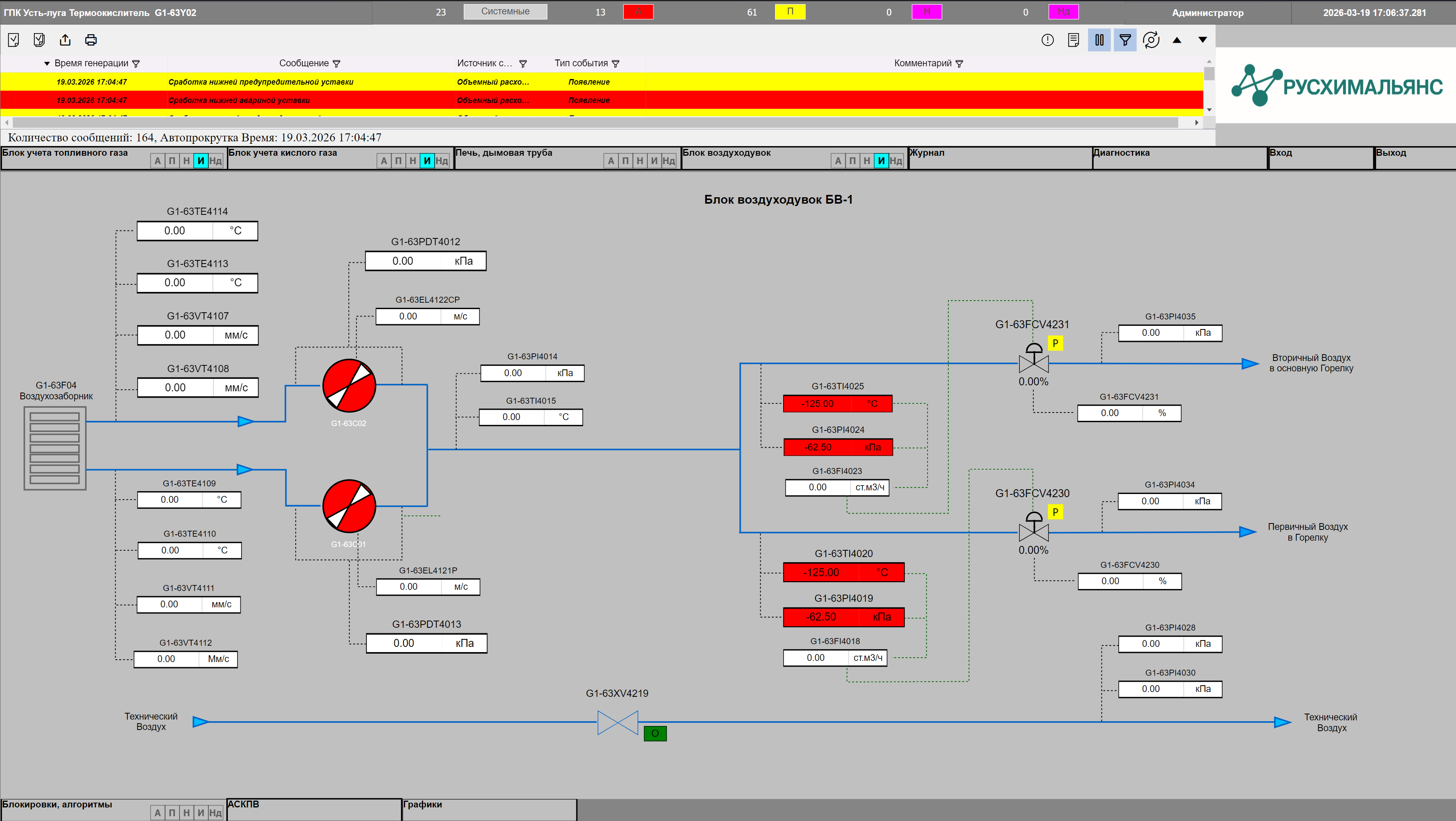Toggle И indicator in Блок воздуходувок tab
This screenshot has height=821, width=1456.
881,161
